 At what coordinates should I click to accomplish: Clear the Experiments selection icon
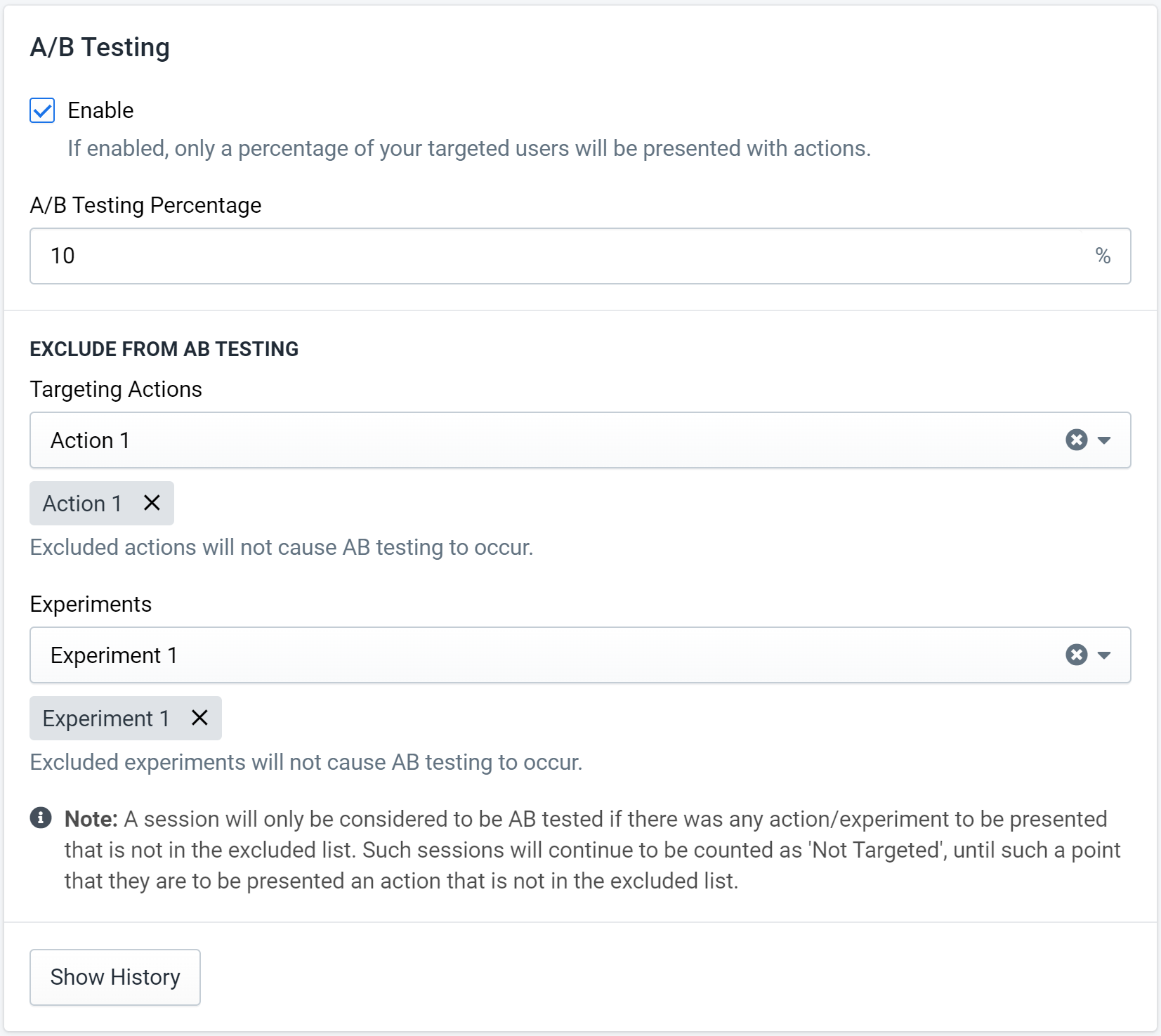[x=1076, y=655]
